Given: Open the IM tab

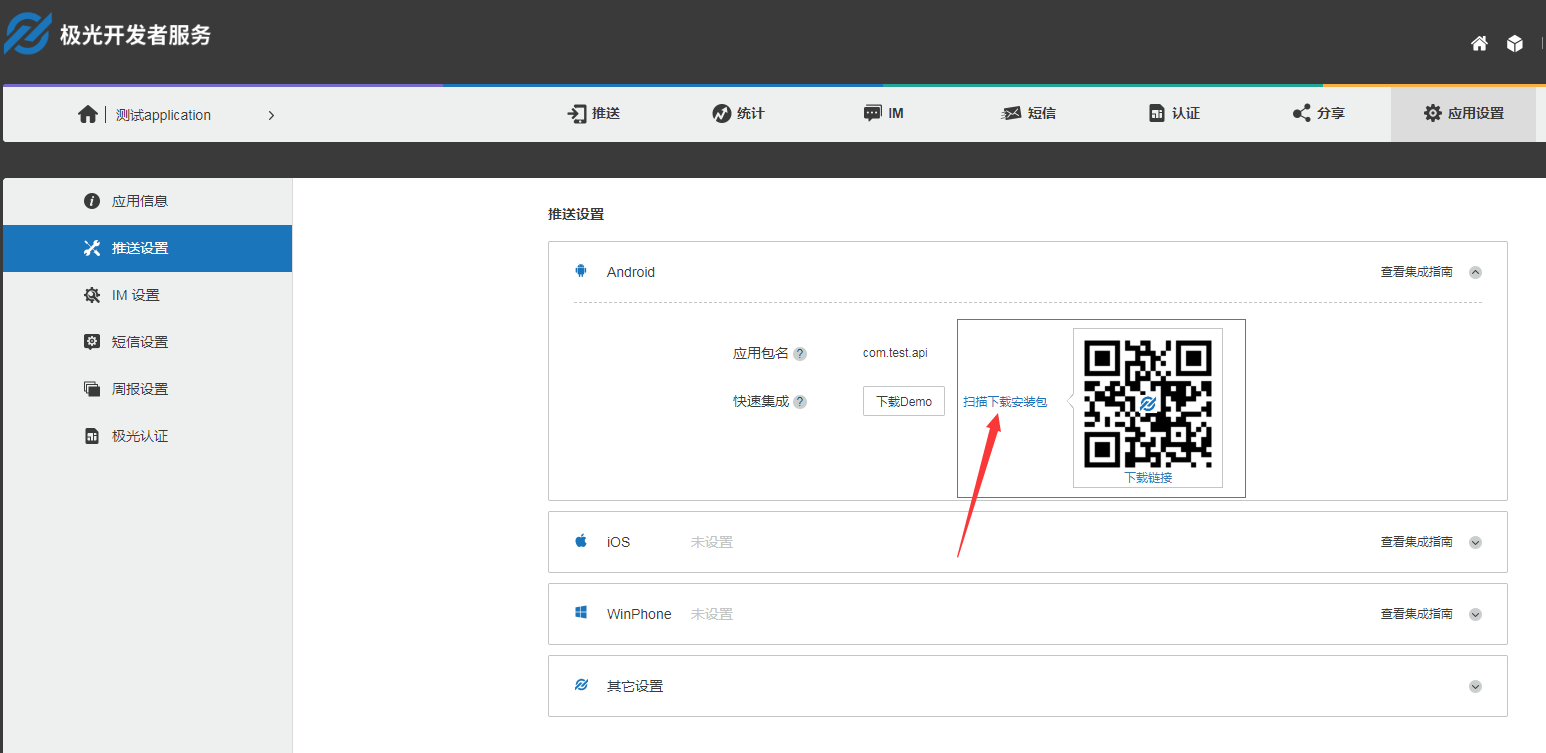Looking at the screenshot, I should click(884, 113).
